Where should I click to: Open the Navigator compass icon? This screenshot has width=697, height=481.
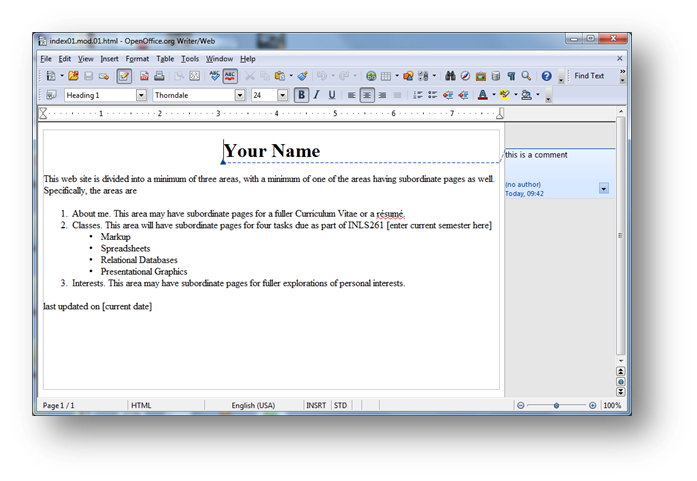pos(466,76)
